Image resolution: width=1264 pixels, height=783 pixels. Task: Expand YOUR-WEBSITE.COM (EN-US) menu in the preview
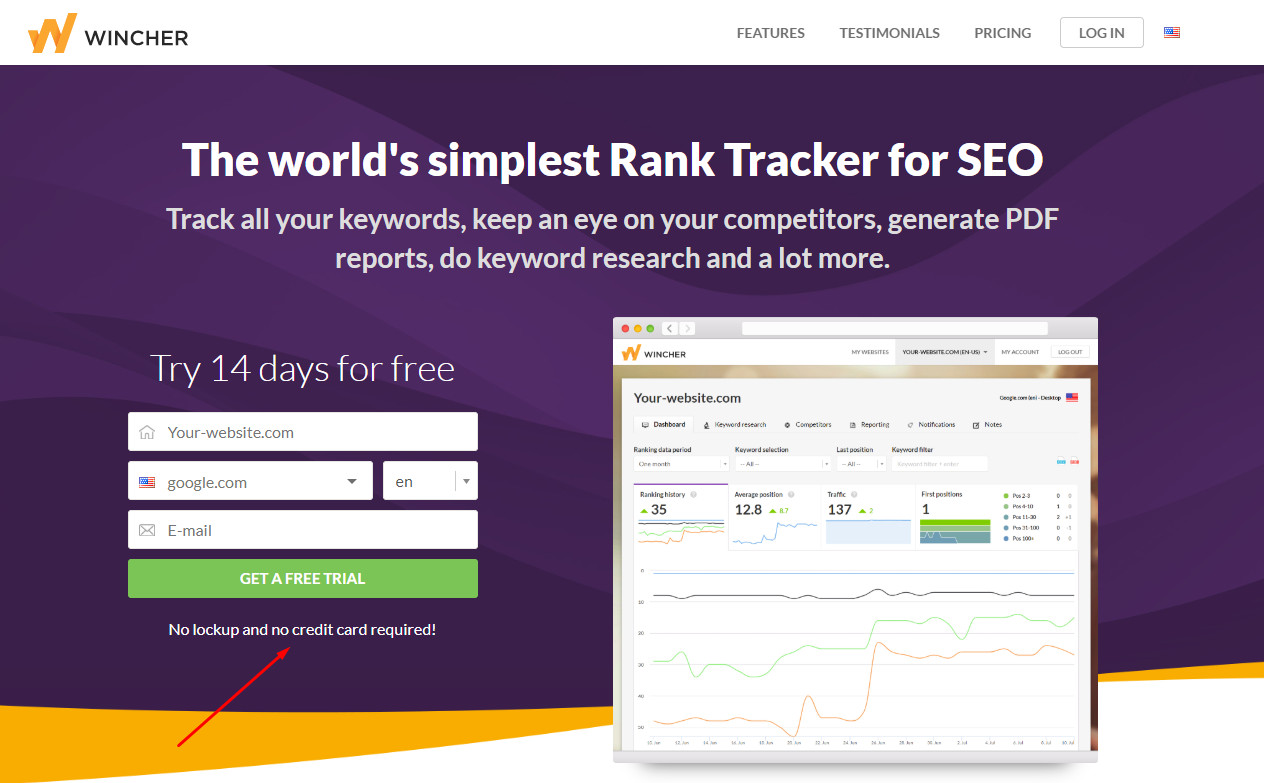[944, 352]
